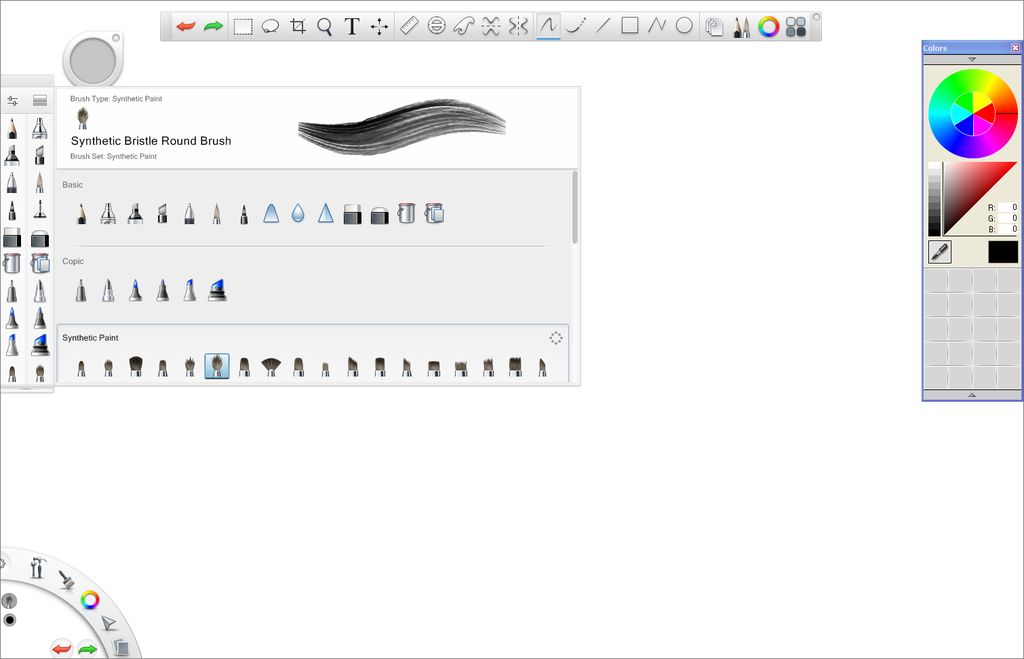Screen dimensions: 1024x659
Task: Undo with the red arrow in top toolbar
Action: click(186, 27)
